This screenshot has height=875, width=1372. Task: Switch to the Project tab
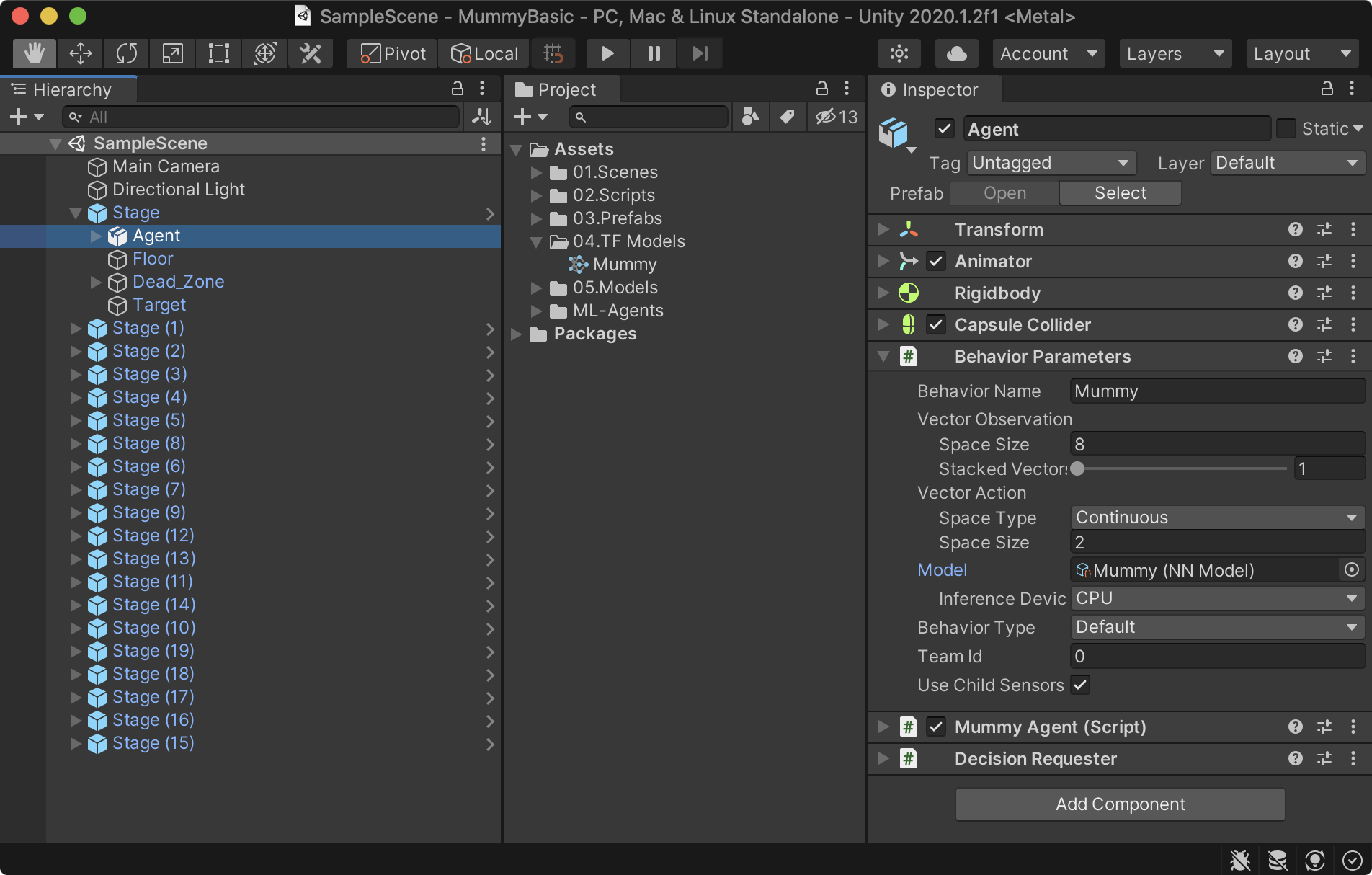pos(563,89)
